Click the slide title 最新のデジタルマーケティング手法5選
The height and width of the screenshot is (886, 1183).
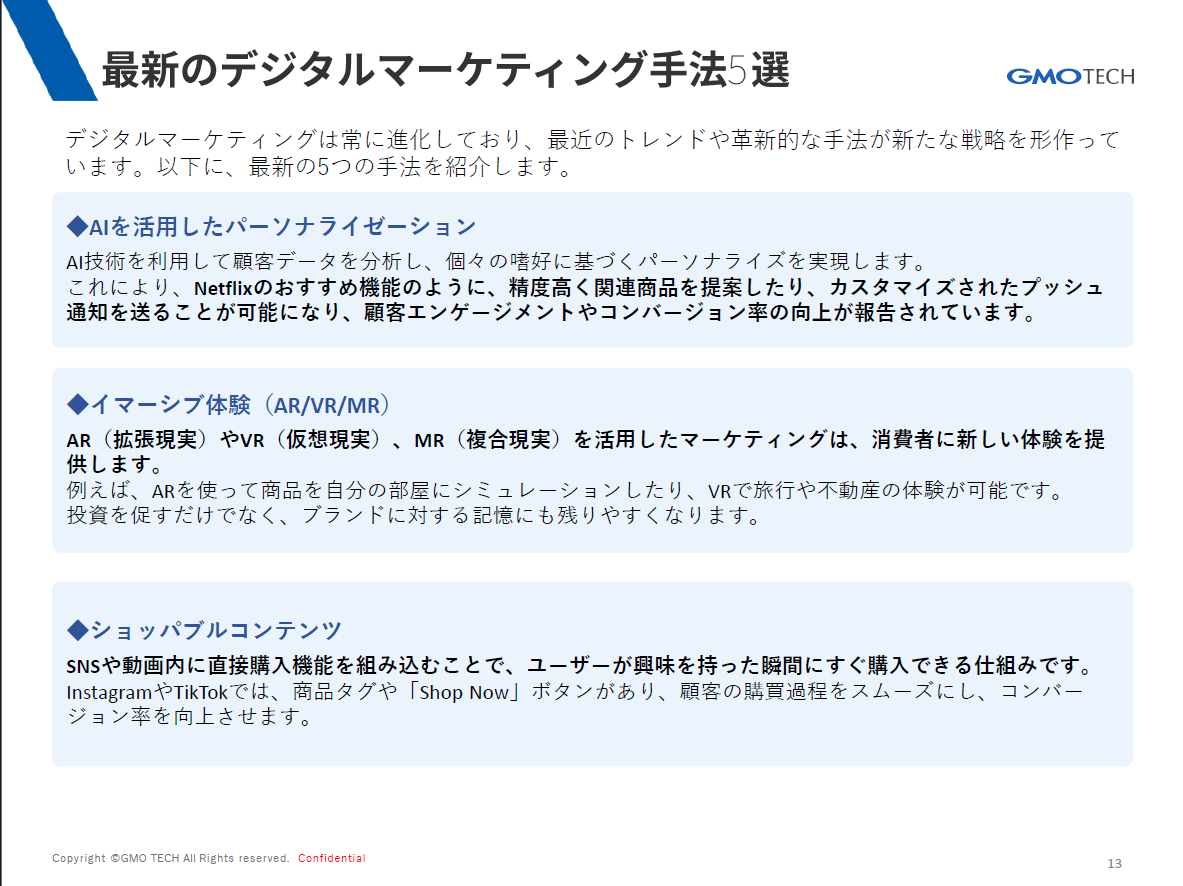tap(446, 70)
